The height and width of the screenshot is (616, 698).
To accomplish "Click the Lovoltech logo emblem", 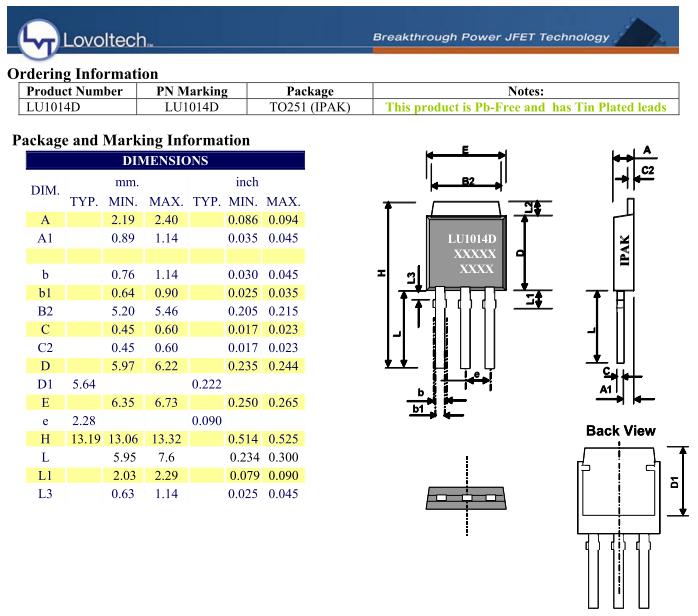I will (38, 39).
